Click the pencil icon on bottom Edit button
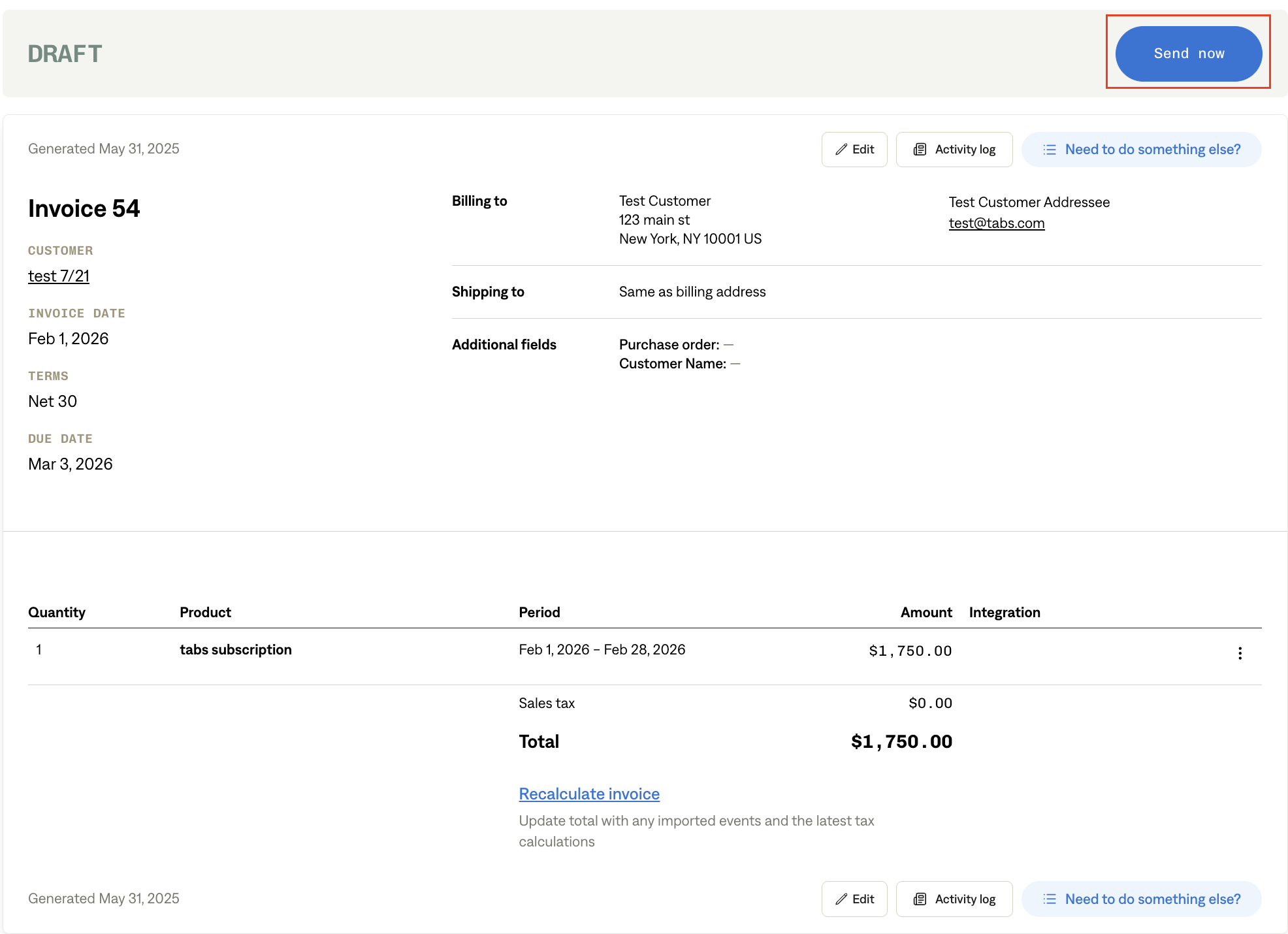This screenshot has height=934, width=1288. click(841, 899)
